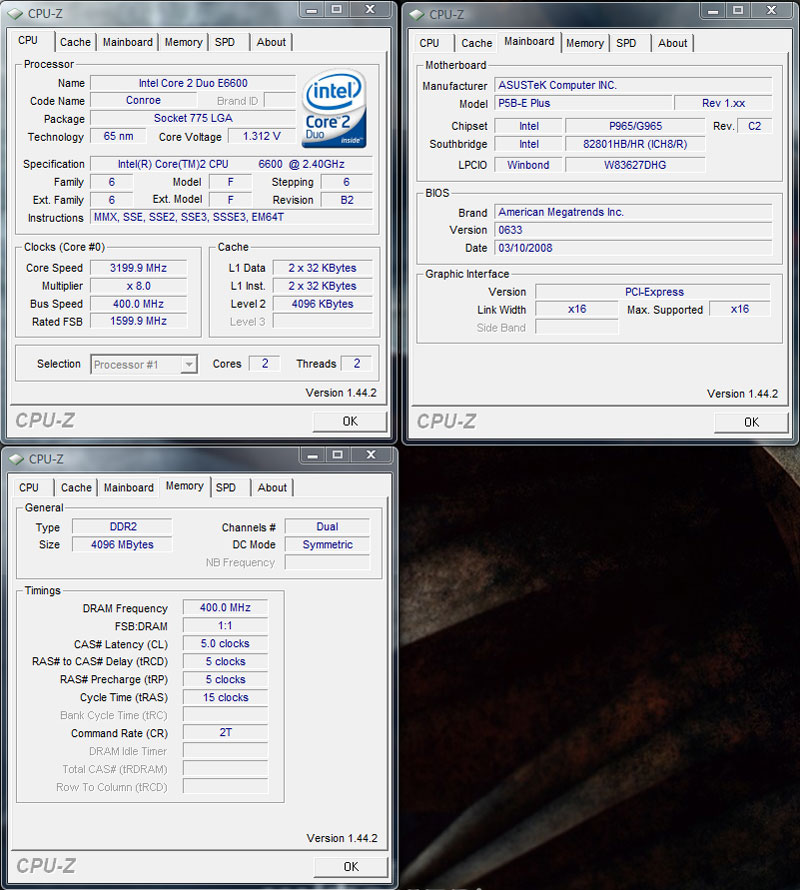Switch to Cache tab in CPU window
Screen dimensions: 800x890
tap(76, 43)
